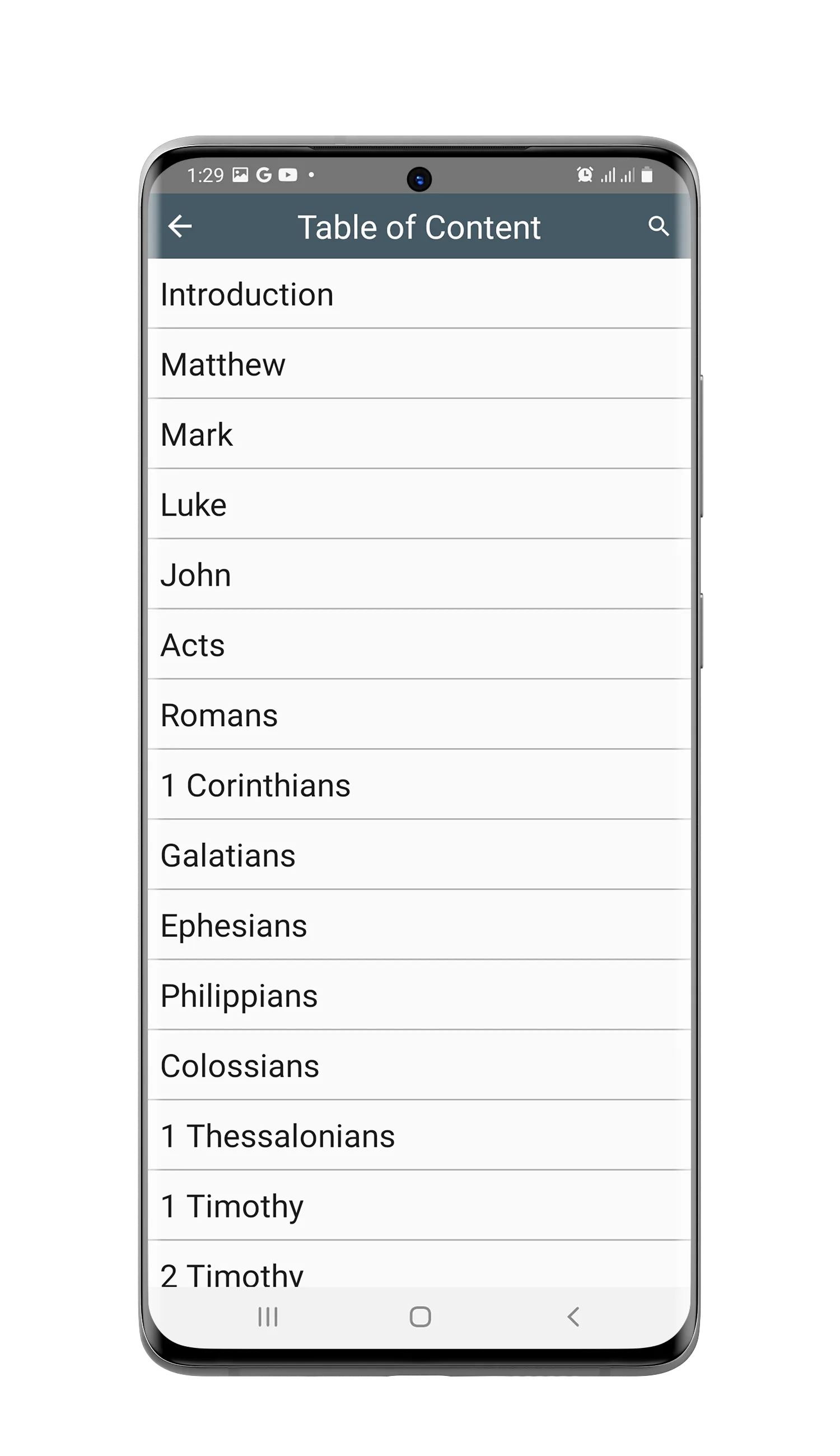Open the book of Matthew
Screen dimensions: 840x1456
(x=419, y=364)
